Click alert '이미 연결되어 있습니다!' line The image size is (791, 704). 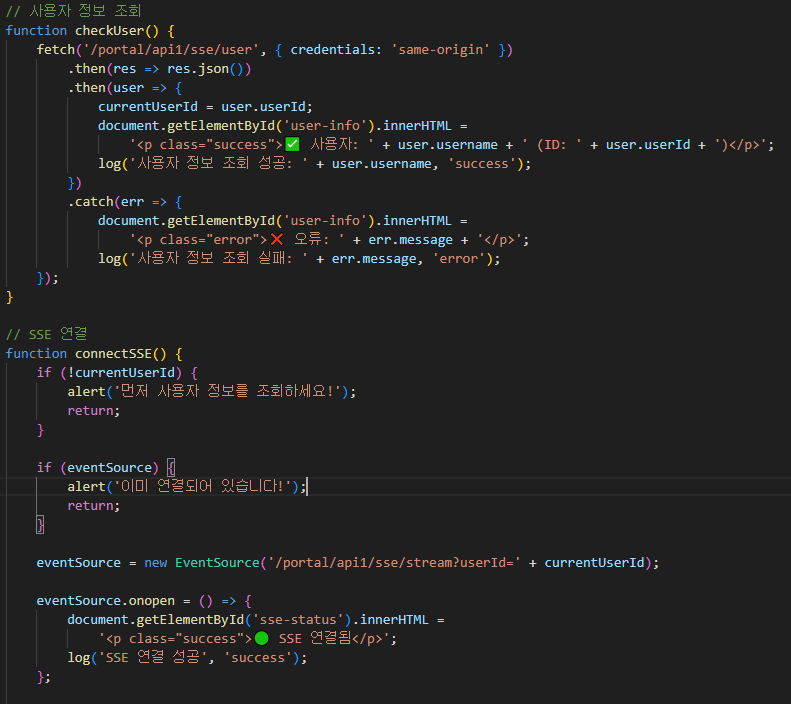[187, 487]
